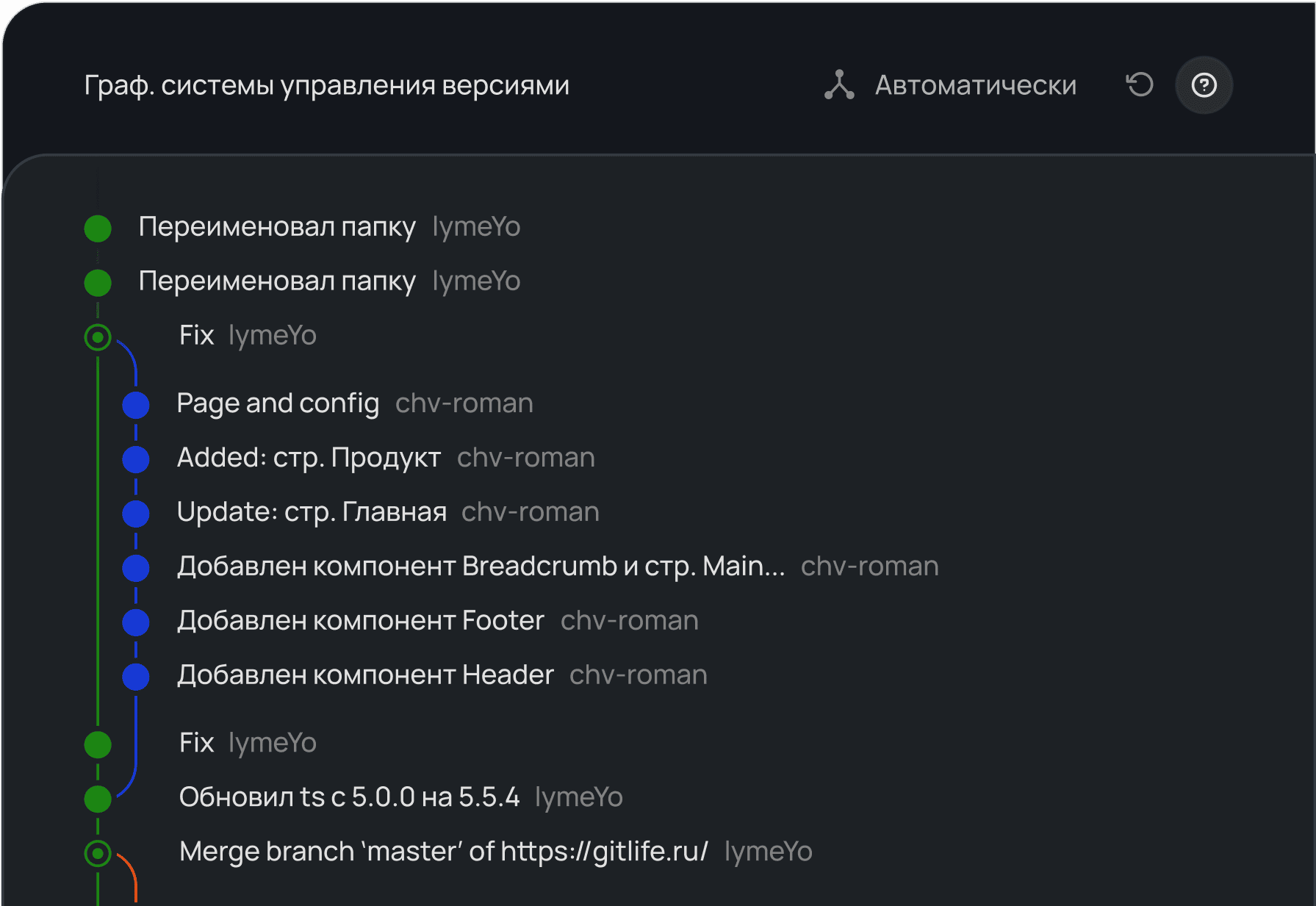Click the branch layout icon
This screenshot has height=906, width=1316.
tap(839, 85)
